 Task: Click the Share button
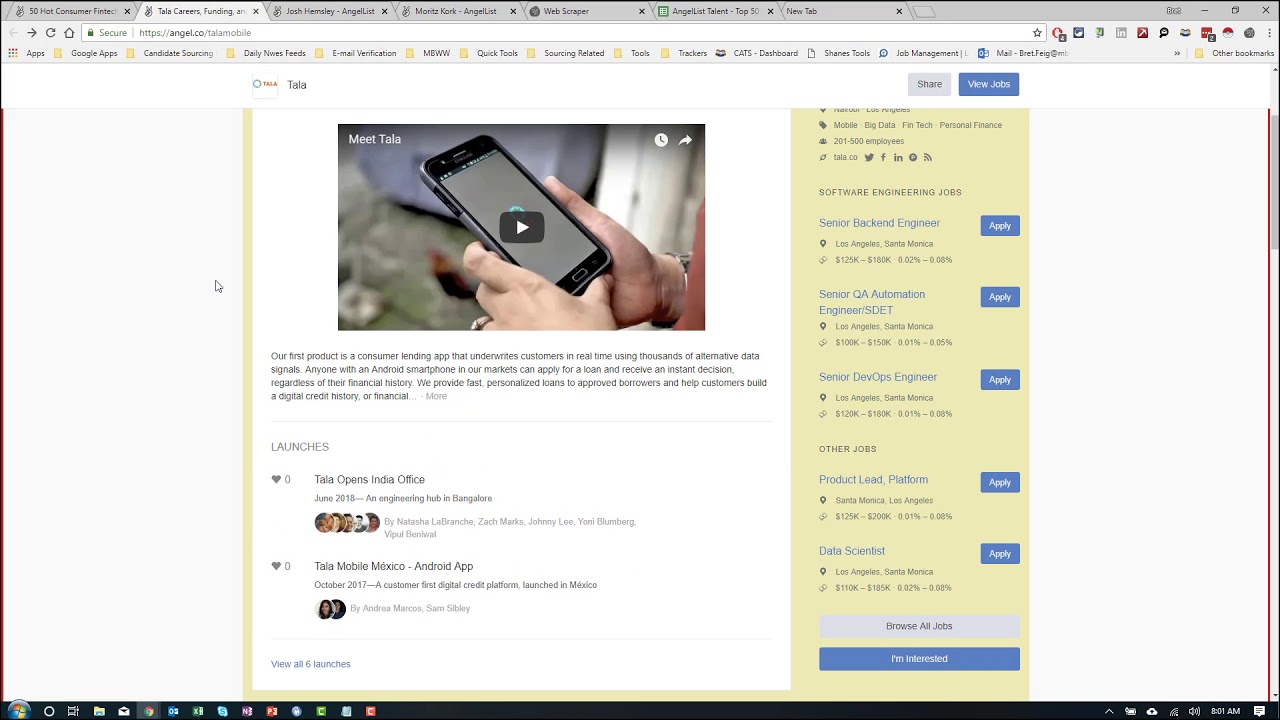pyautogui.click(x=930, y=84)
